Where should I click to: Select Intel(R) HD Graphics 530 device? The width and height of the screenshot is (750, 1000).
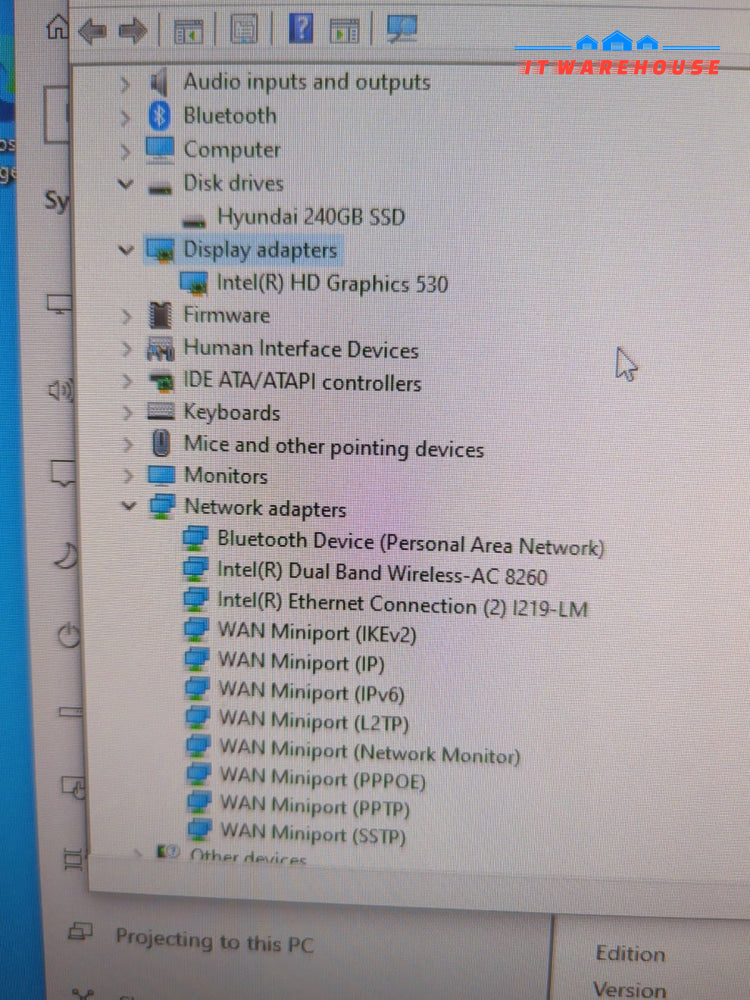coord(332,283)
